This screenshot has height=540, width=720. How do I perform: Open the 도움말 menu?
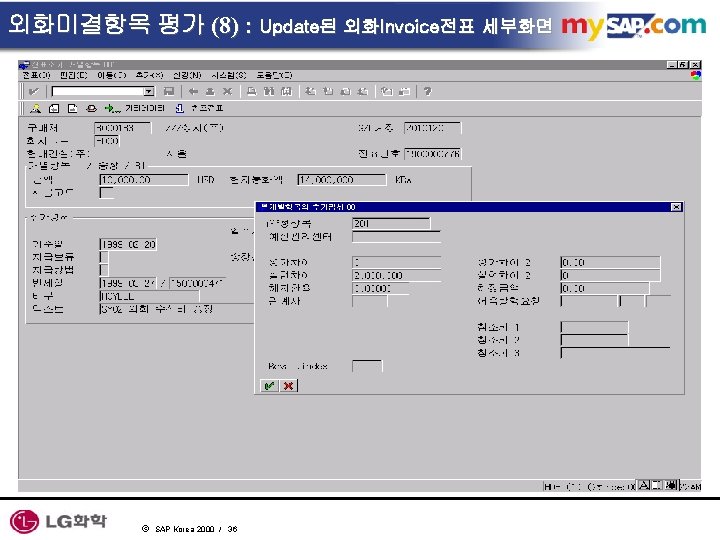tap(274, 75)
